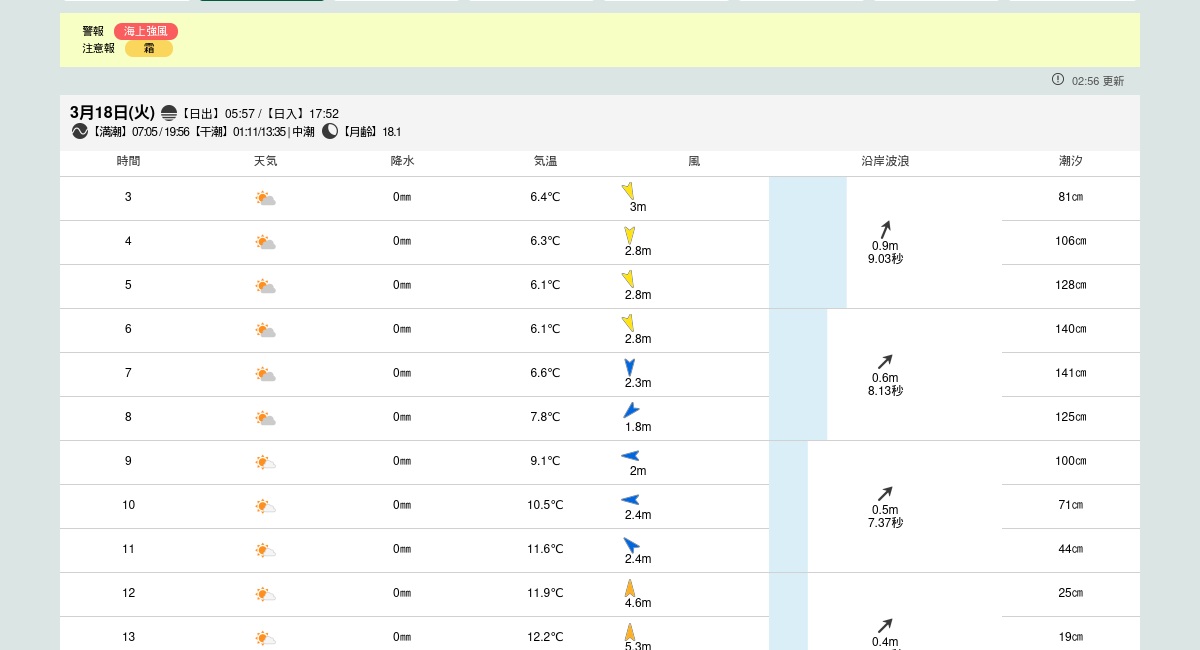1200x650 pixels.
Task: Click the 霜 advisory badge
Action: pos(148,48)
